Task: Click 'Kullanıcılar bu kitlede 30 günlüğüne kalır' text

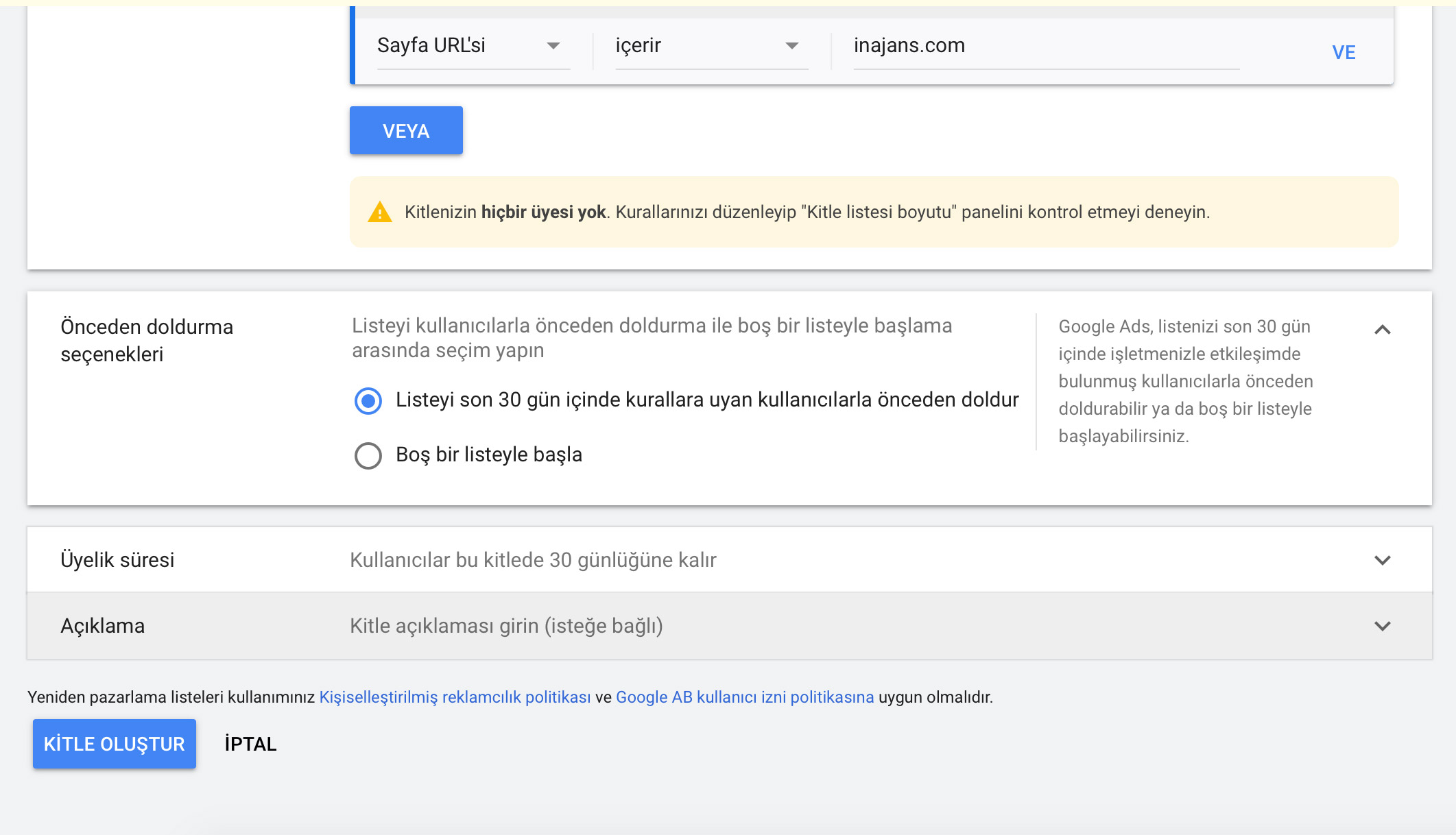Action: (x=533, y=560)
